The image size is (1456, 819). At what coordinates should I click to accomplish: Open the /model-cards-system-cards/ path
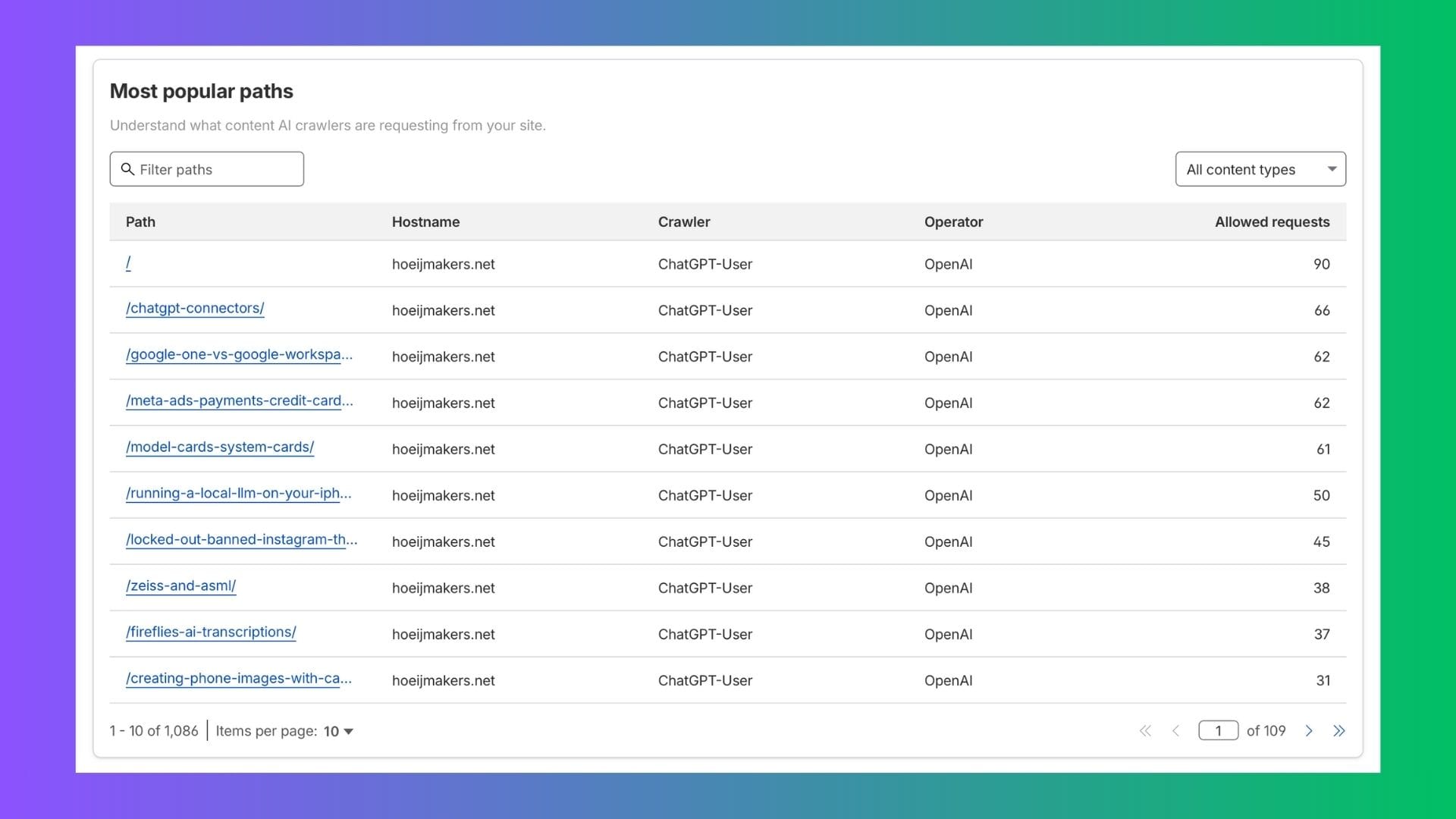click(x=219, y=447)
